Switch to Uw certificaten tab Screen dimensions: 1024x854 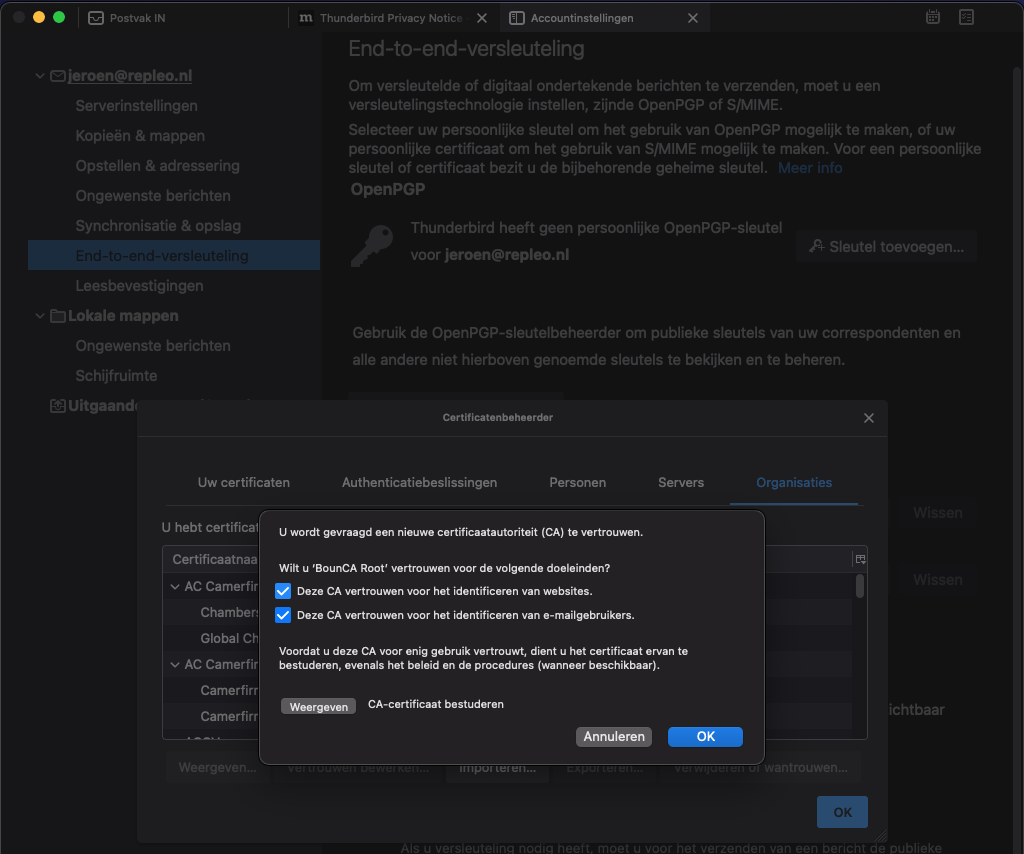point(244,482)
